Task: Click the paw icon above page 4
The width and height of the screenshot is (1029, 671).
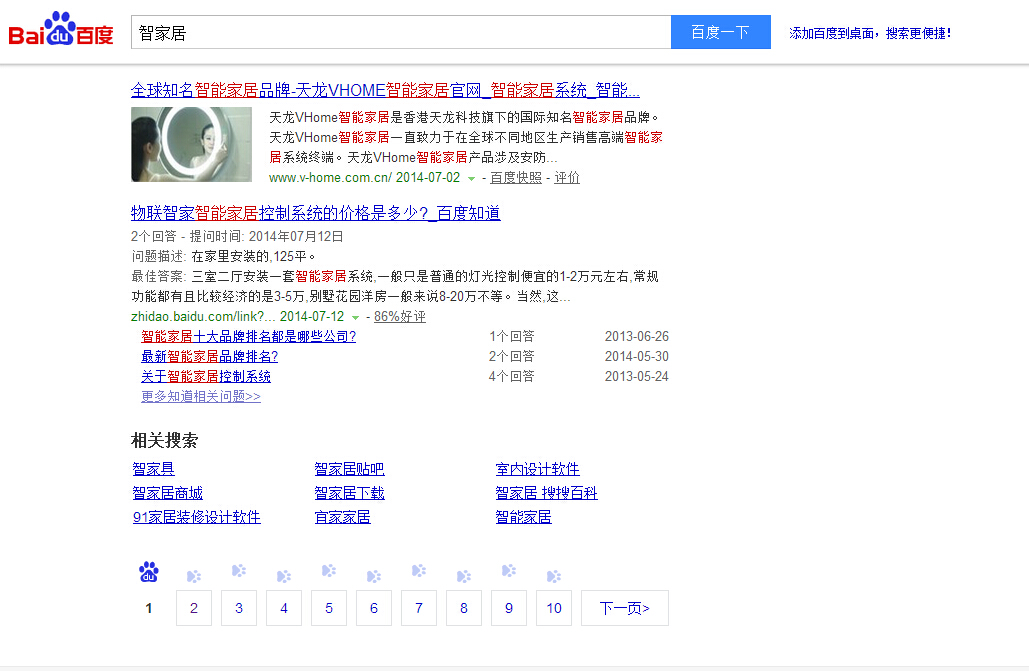Action: 284,576
